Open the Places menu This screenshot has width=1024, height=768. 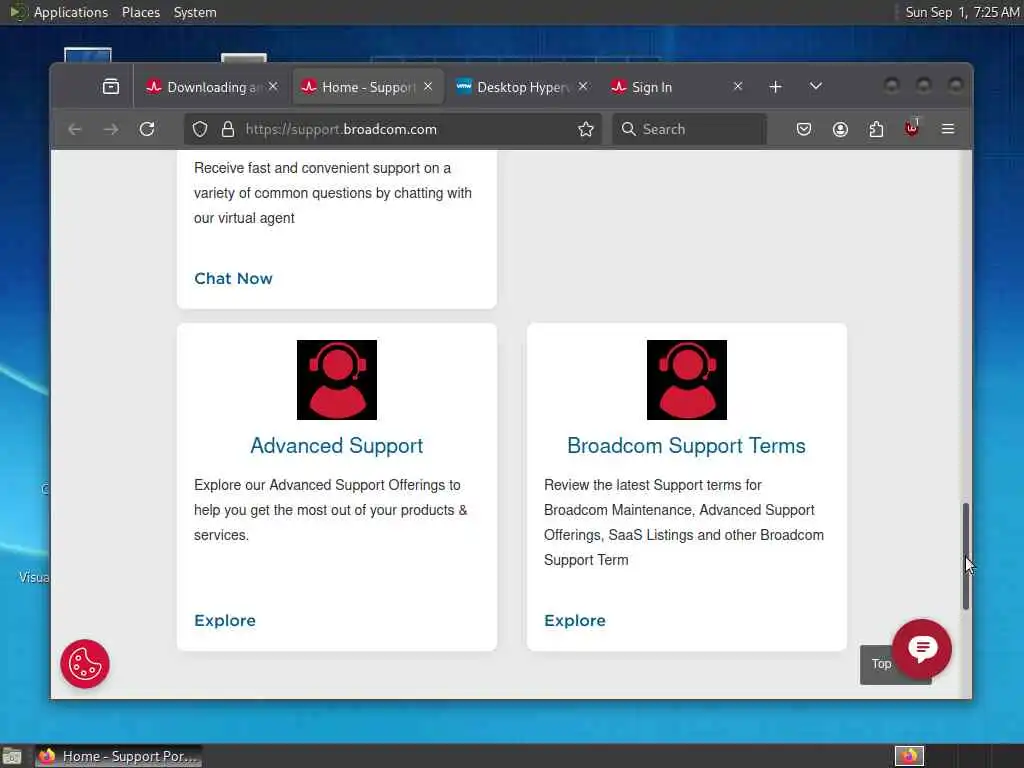tap(140, 12)
